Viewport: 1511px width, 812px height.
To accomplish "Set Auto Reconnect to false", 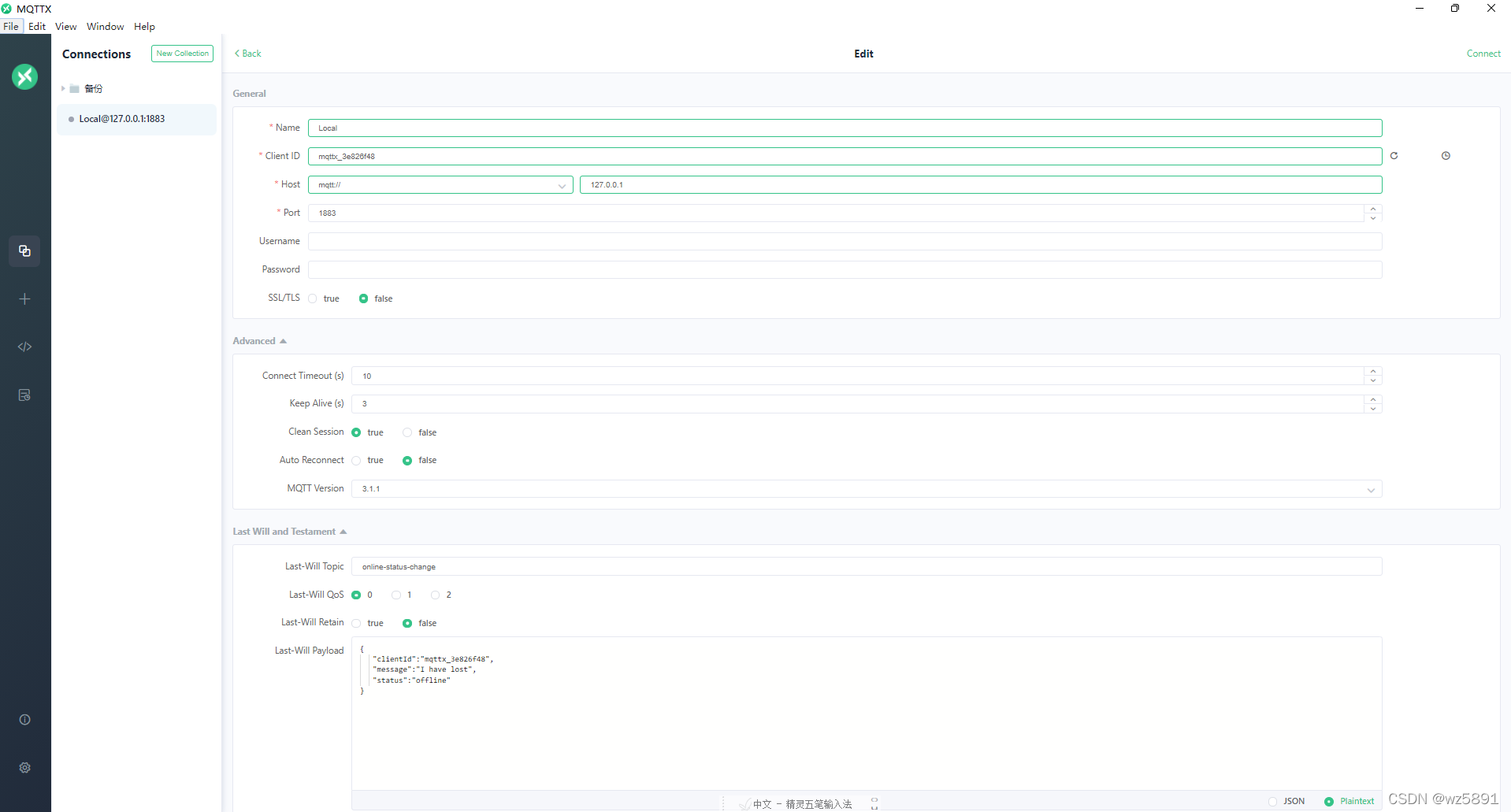I will click(407, 461).
